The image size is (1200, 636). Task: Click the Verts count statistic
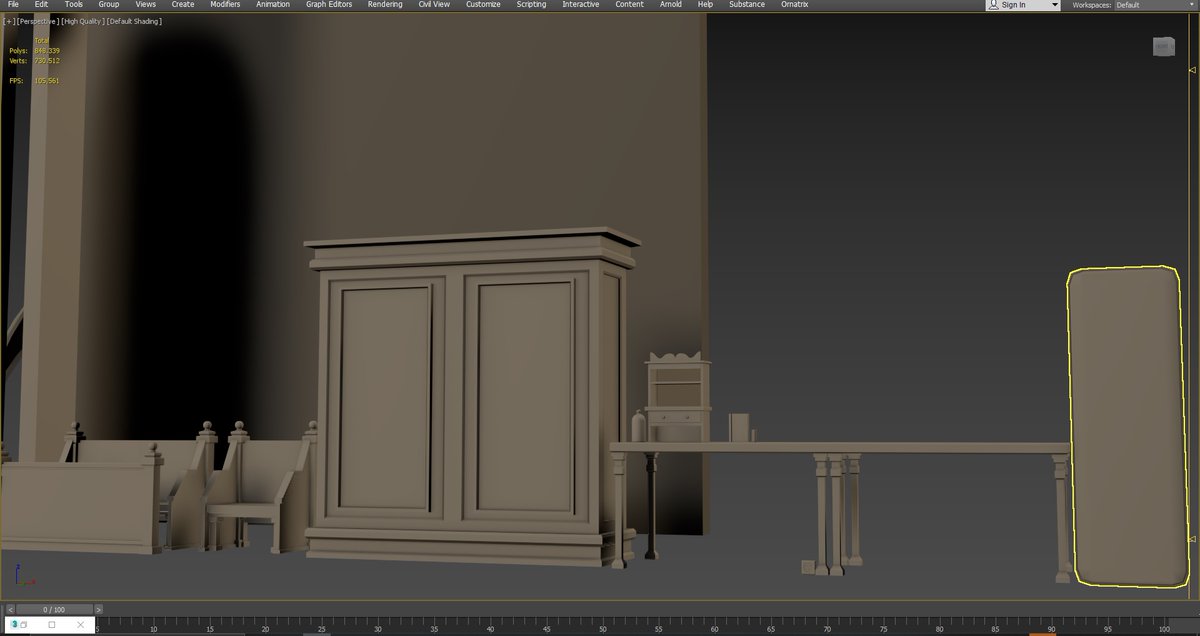[x=34, y=60]
